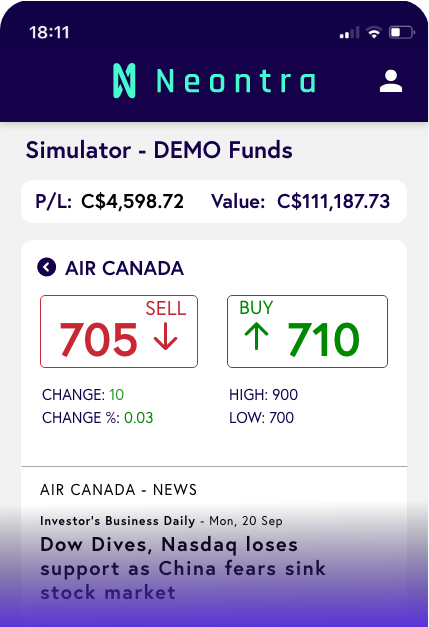Viewport: 429px width, 627px height.
Task: Open the user profile icon
Action: (391, 81)
